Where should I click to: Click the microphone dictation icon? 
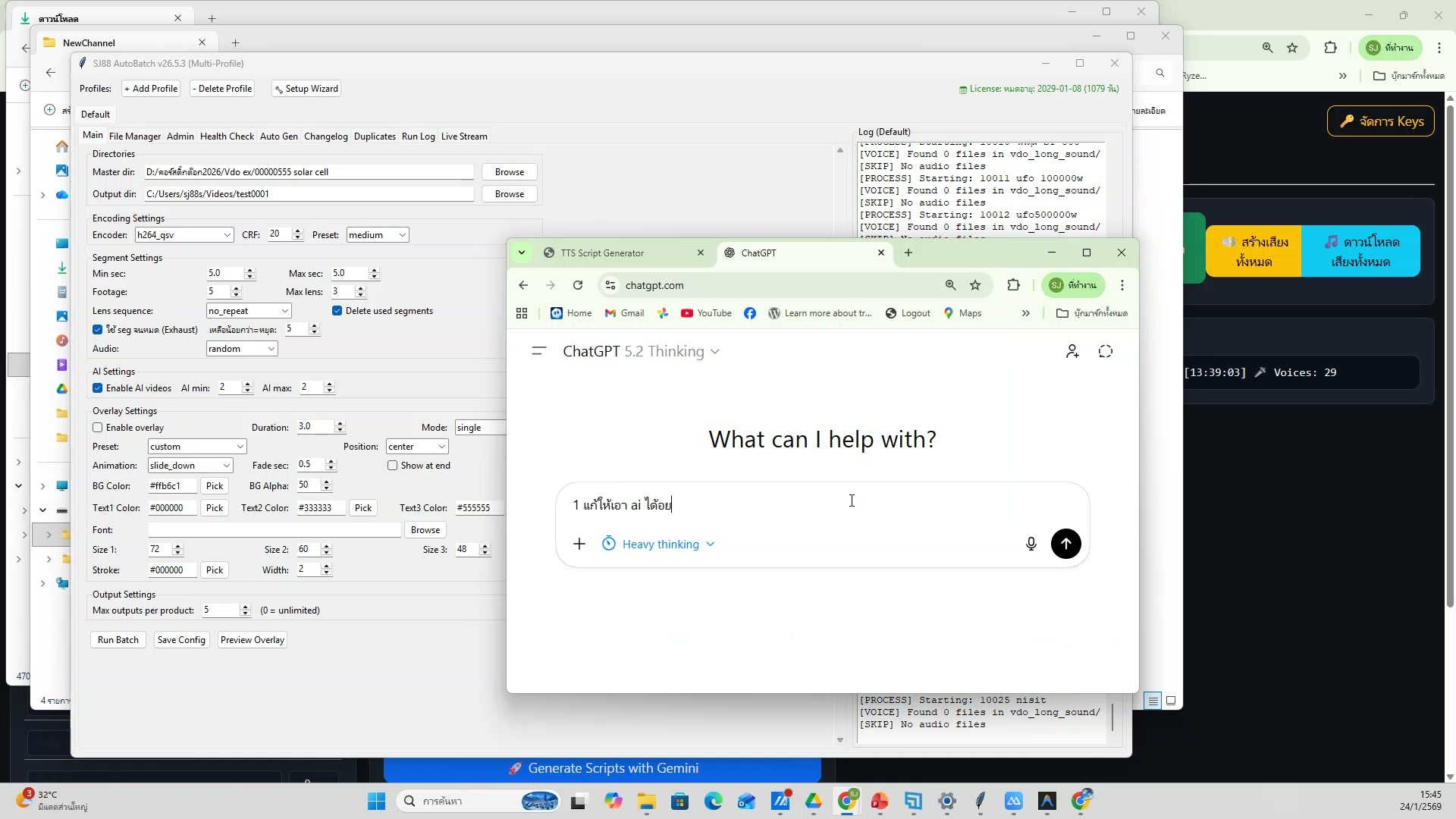click(1031, 544)
